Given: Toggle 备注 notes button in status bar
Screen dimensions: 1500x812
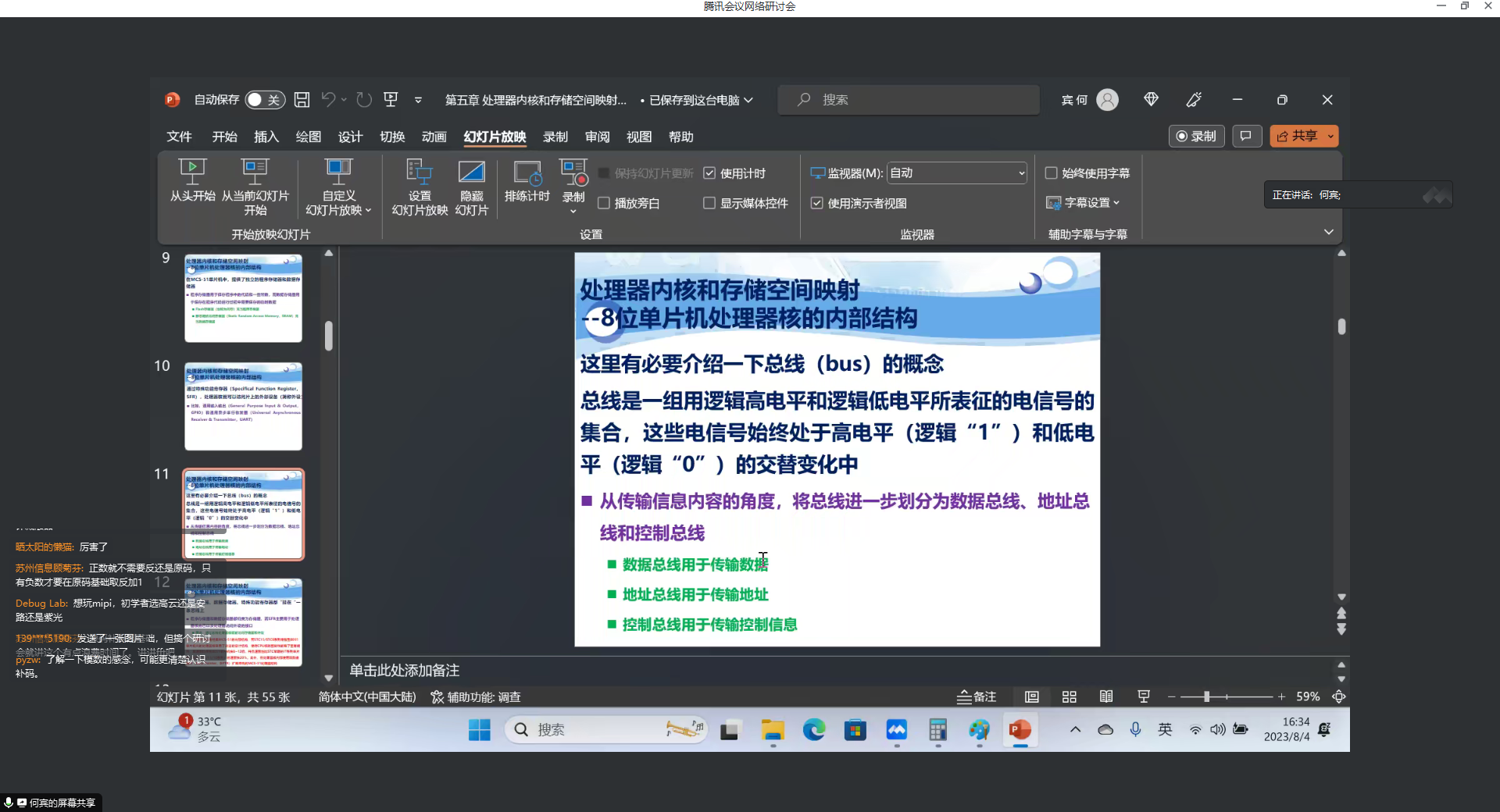Looking at the screenshot, I should coord(977,696).
